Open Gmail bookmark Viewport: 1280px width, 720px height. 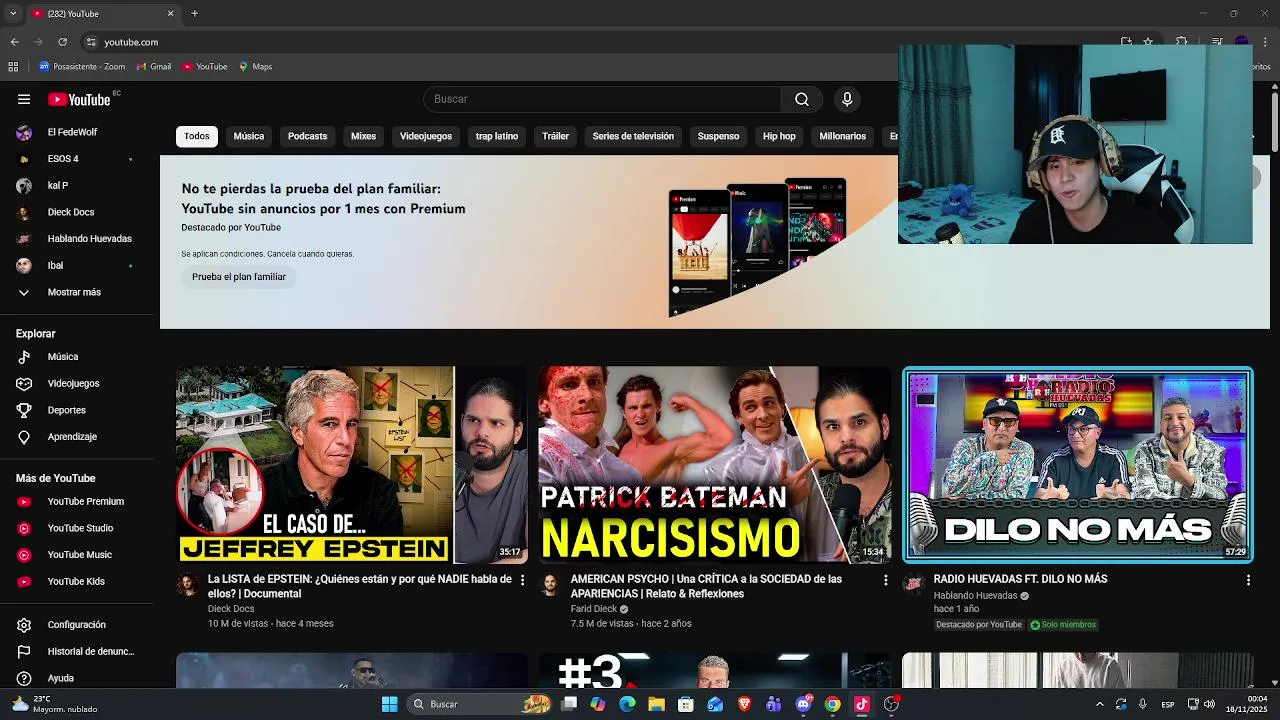click(x=153, y=67)
